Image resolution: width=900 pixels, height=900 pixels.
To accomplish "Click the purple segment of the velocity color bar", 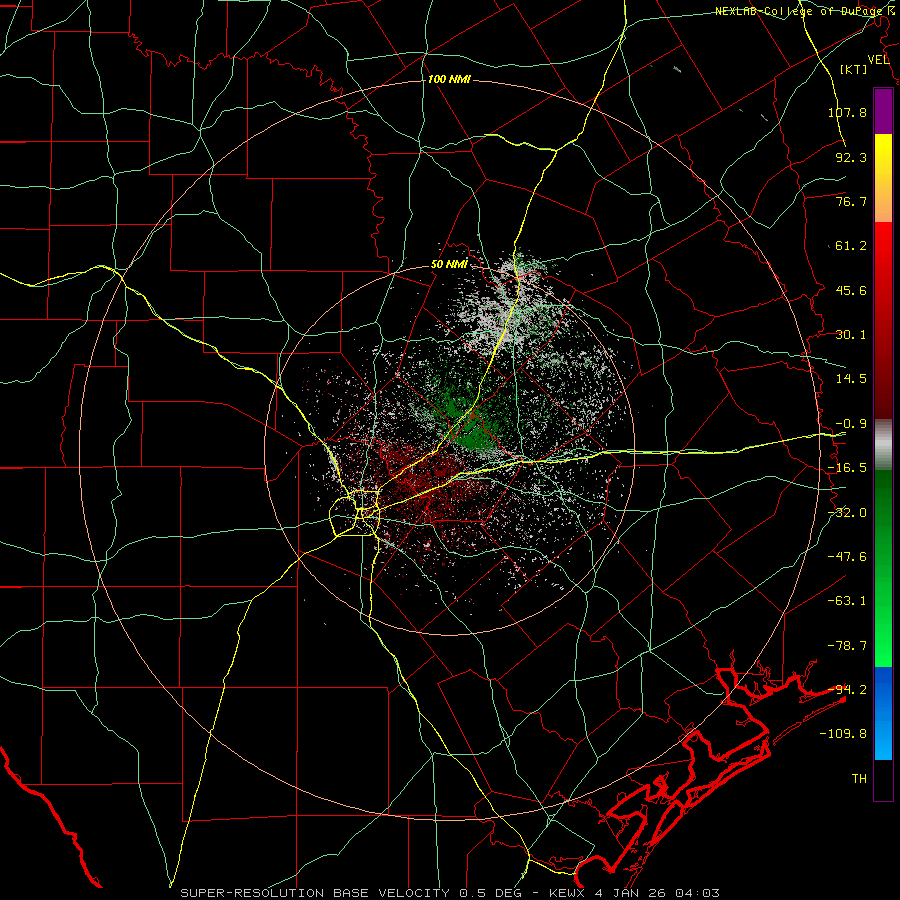I will pos(883,111).
